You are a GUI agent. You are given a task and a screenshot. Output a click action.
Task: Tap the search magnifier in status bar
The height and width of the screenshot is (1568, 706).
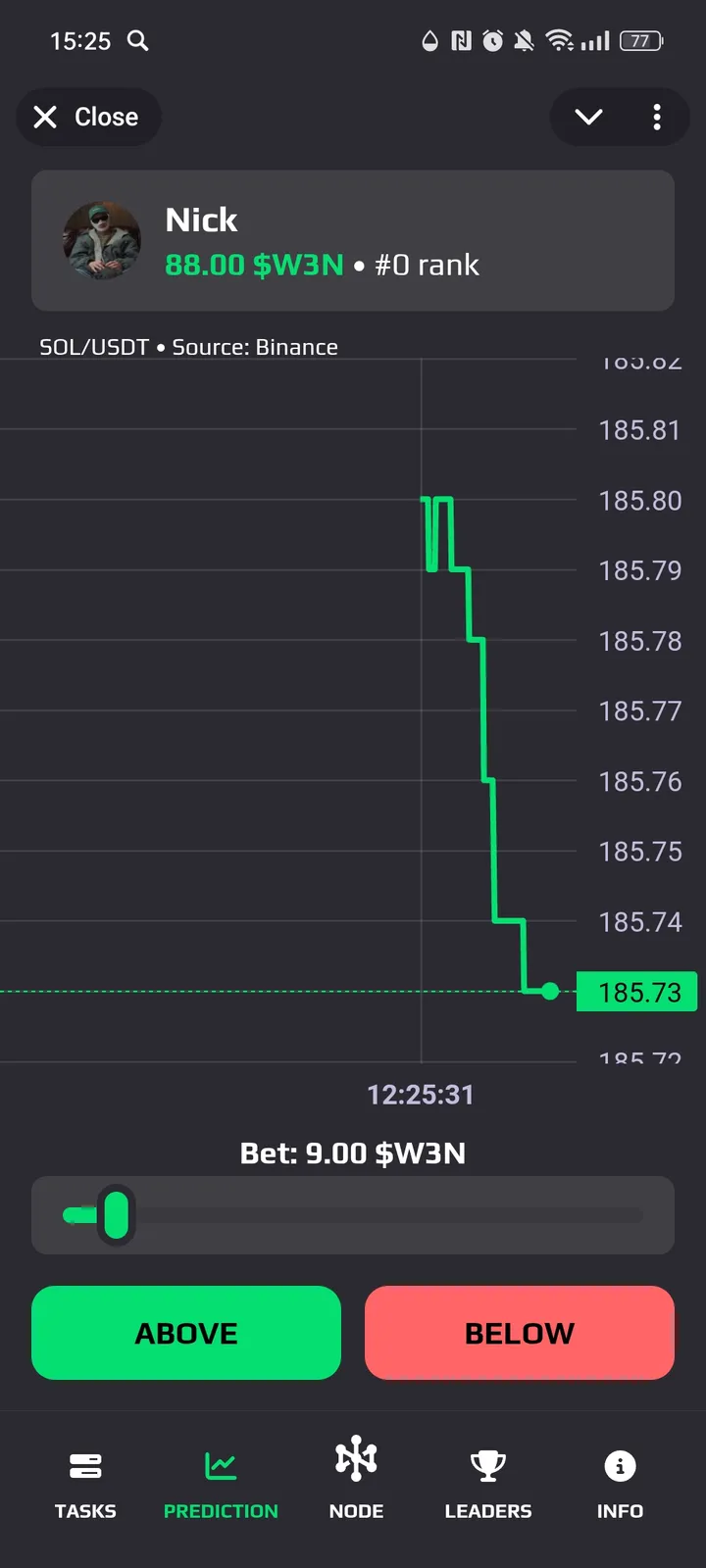tap(138, 40)
